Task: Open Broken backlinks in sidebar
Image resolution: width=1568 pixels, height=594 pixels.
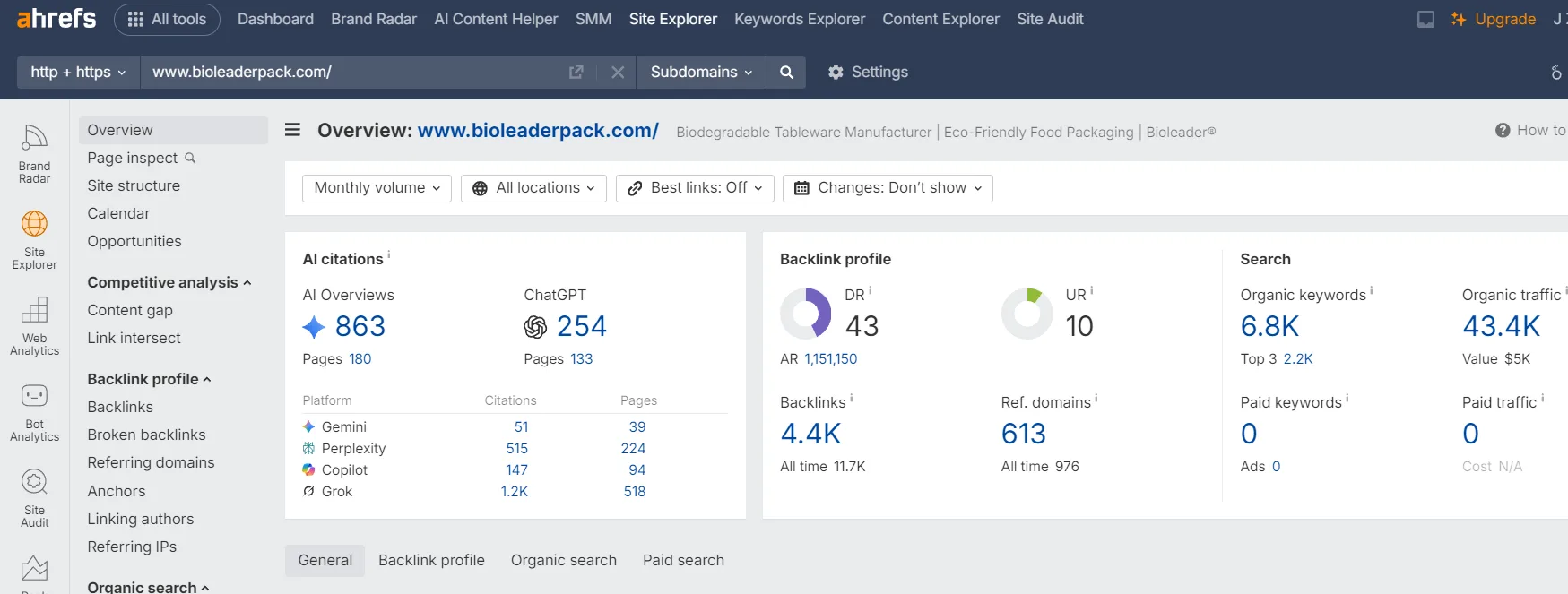Action: click(x=146, y=435)
